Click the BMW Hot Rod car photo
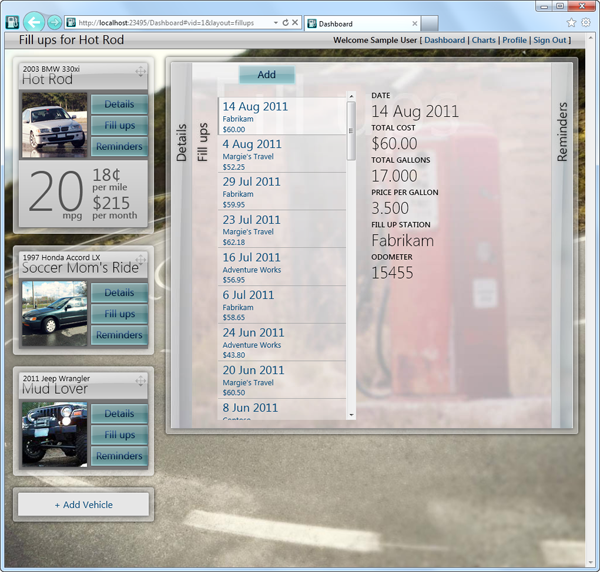Viewport: 600px width, 572px height. click(54, 125)
